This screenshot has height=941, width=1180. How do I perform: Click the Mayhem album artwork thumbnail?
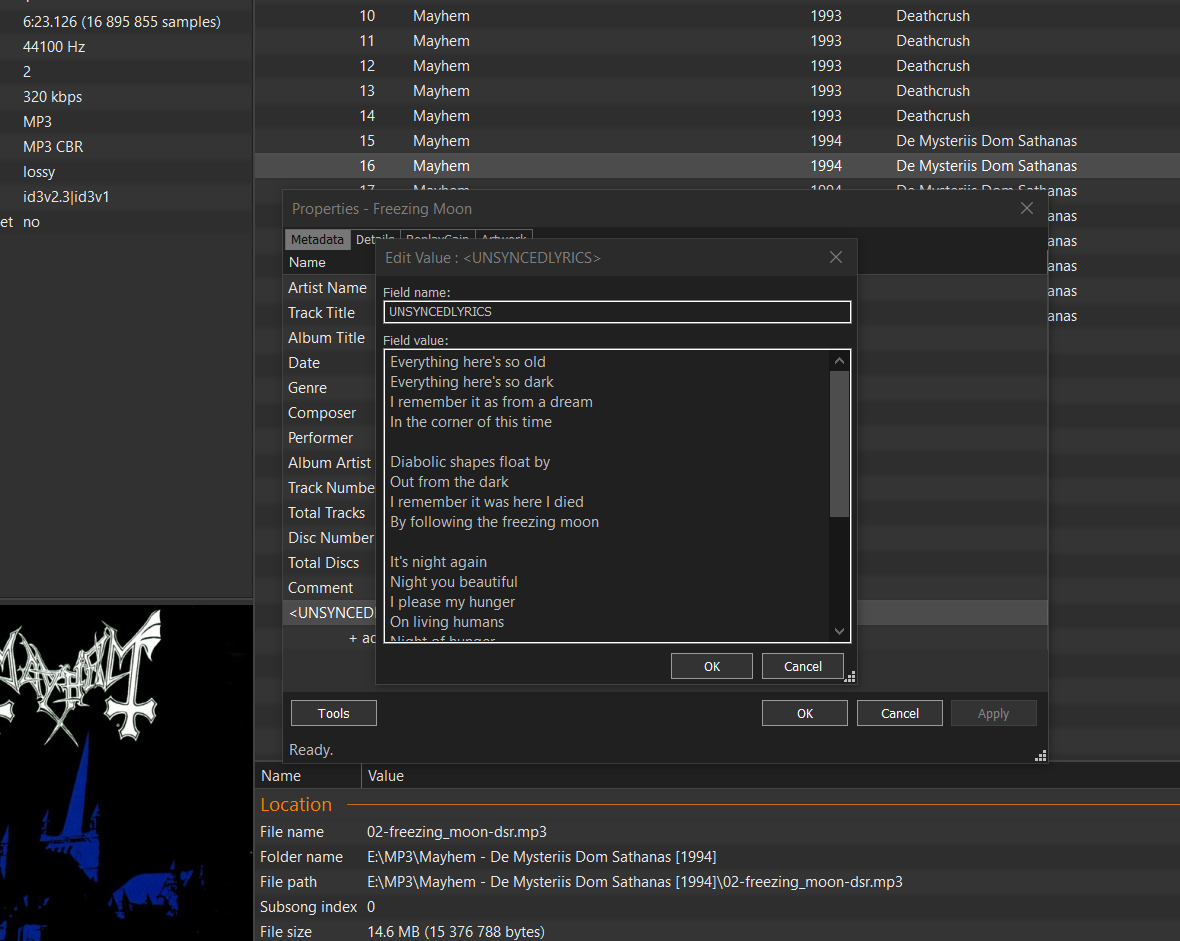click(126, 772)
